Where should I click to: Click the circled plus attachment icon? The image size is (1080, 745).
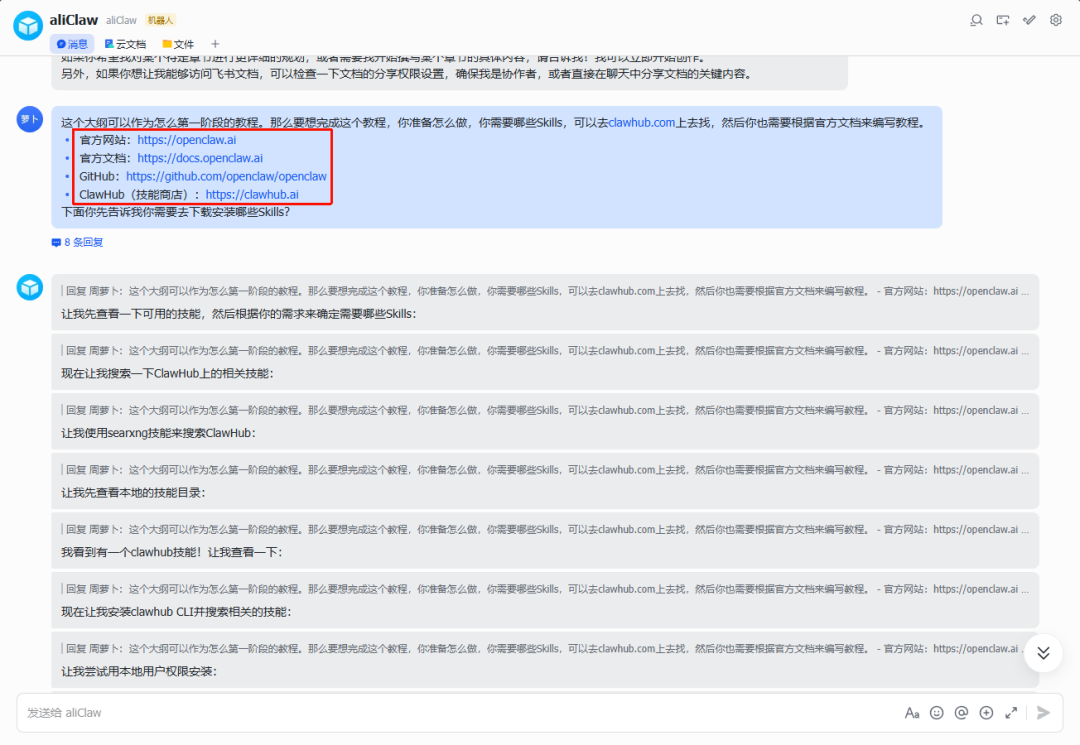(x=986, y=713)
